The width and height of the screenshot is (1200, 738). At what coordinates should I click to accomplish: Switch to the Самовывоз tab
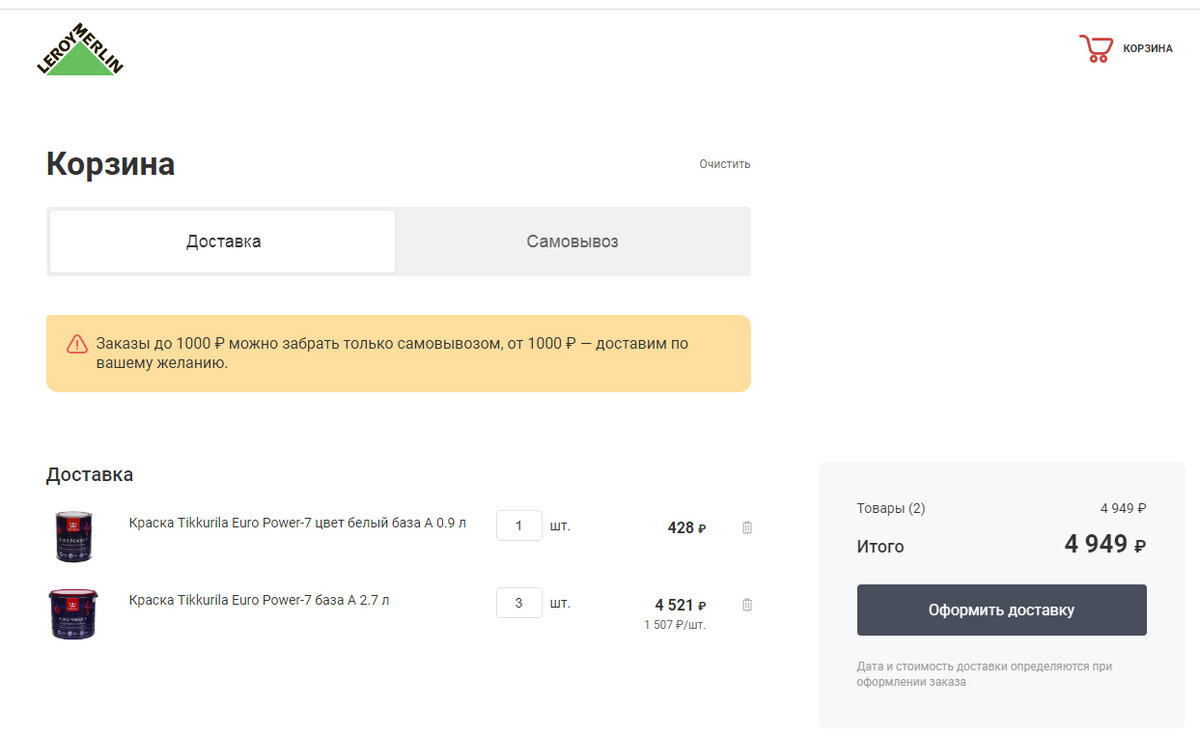click(x=572, y=241)
